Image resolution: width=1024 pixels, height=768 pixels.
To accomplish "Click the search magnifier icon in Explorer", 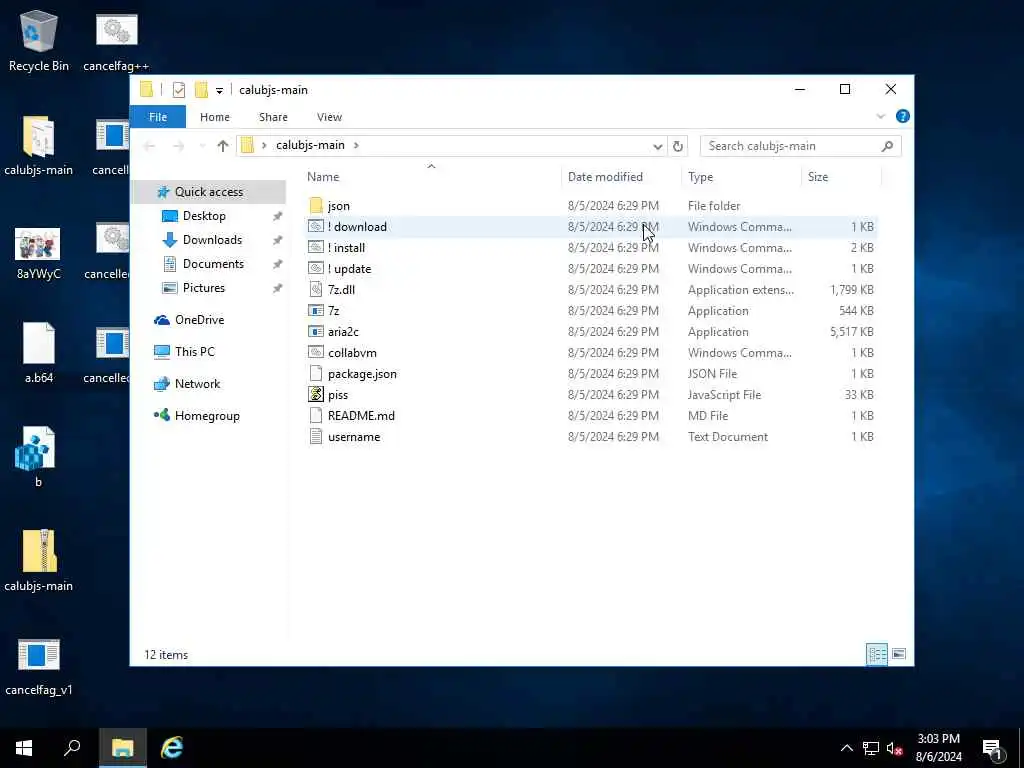I will click(x=887, y=146).
